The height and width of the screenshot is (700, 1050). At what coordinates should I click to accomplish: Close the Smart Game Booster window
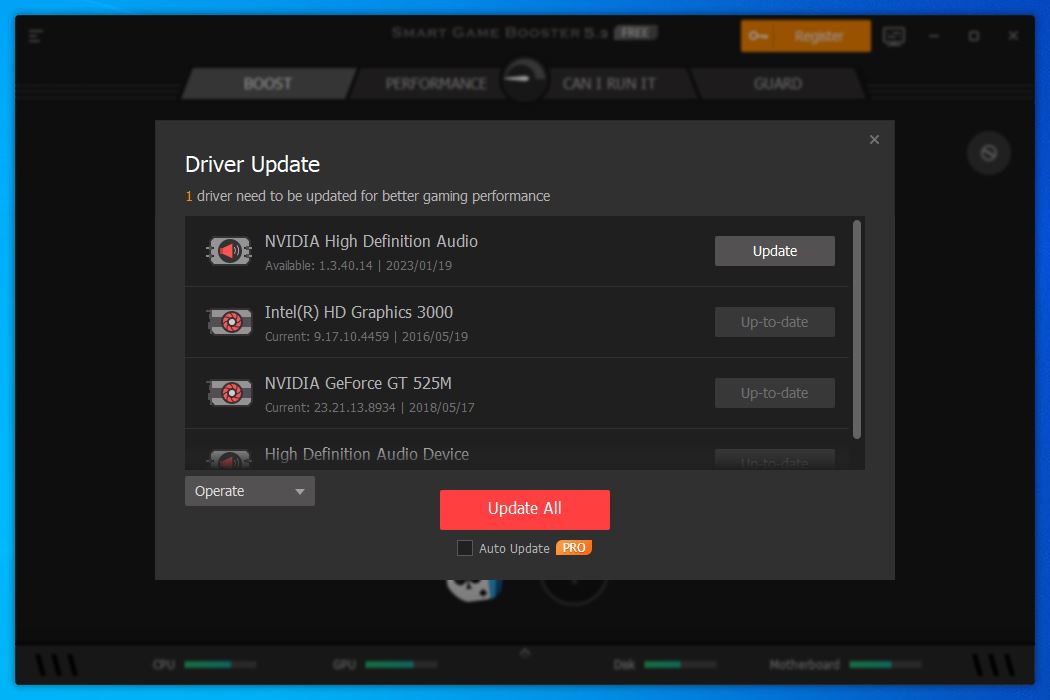coord(1013,36)
